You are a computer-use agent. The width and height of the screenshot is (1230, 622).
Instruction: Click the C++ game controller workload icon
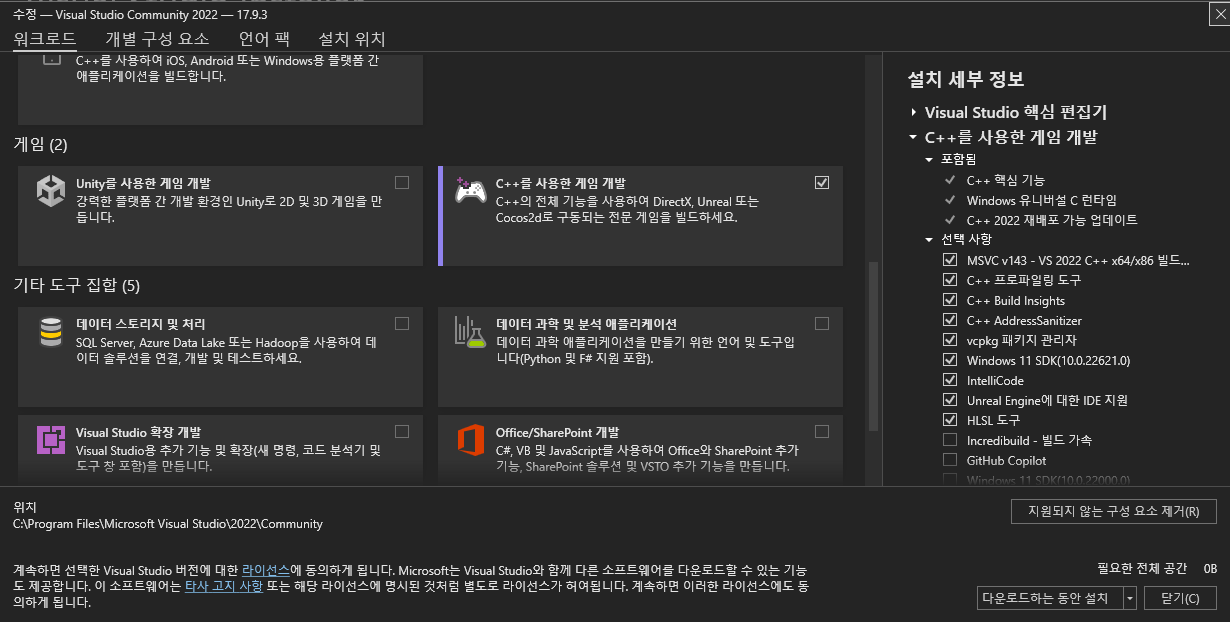click(x=471, y=190)
